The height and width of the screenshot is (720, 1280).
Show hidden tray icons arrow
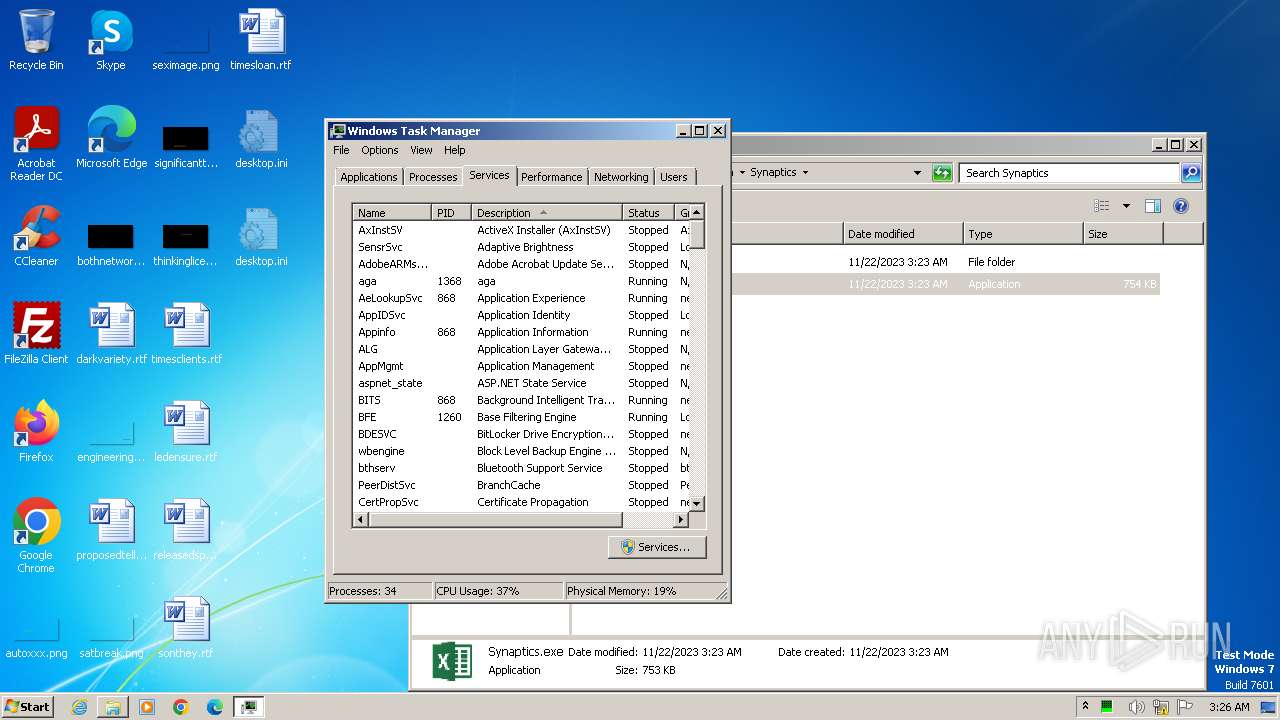click(x=1086, y=706)
